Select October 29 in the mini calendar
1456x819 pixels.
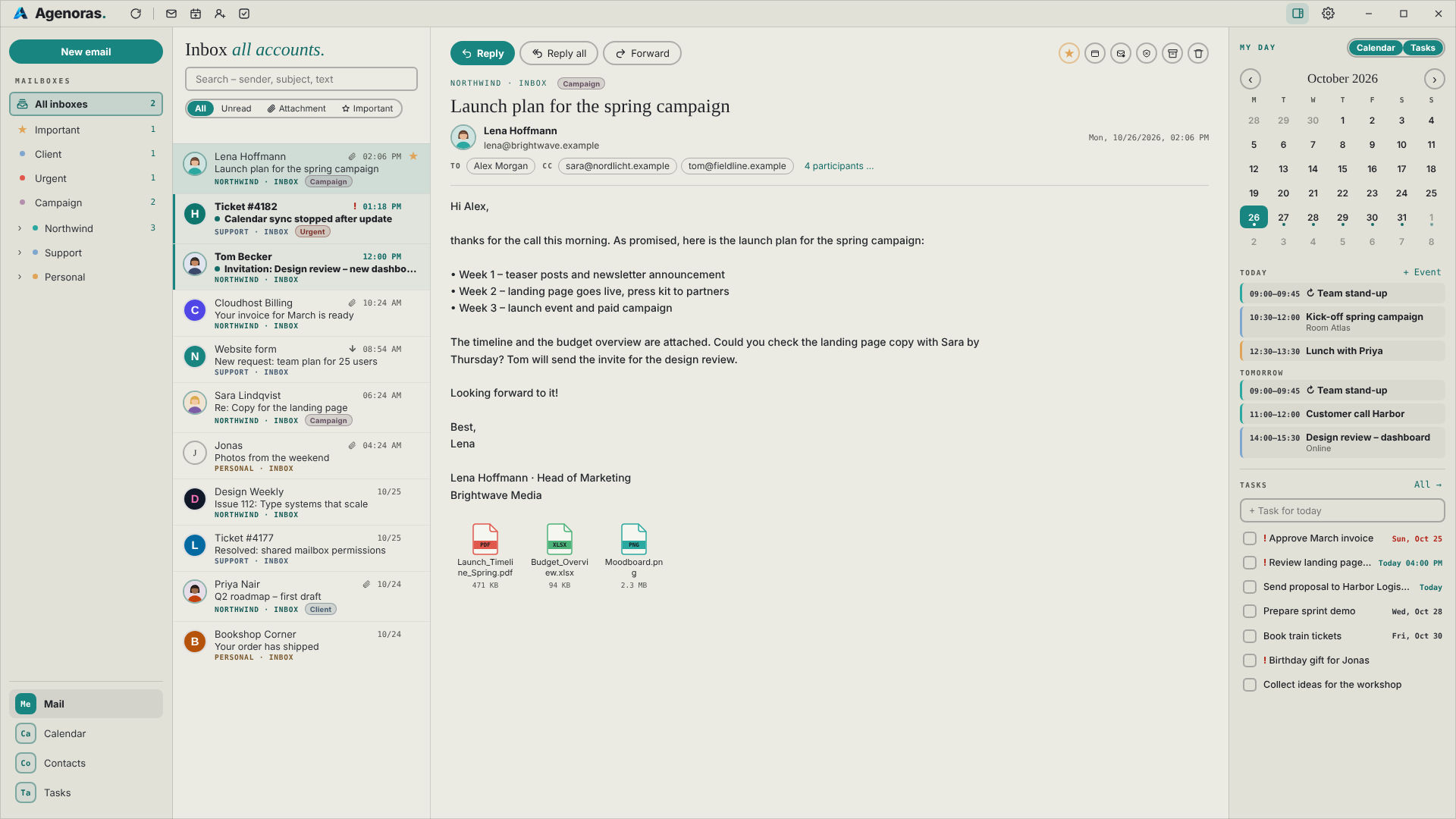tap(1342, 218)
